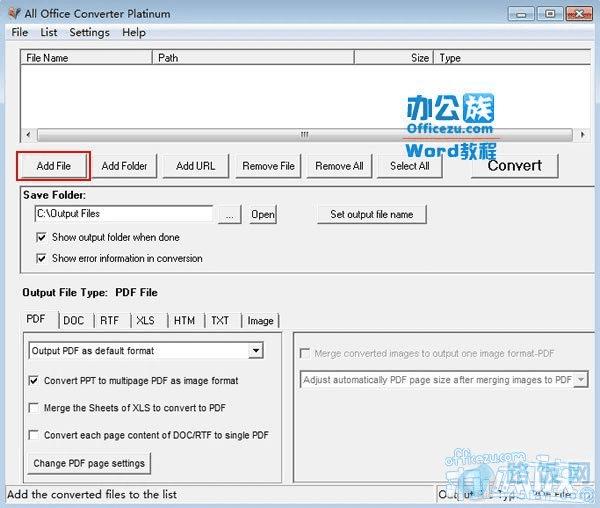Toggle Show output folder when done
The height and width of the screenshot is (508, 600).
[x=41, y=237]
